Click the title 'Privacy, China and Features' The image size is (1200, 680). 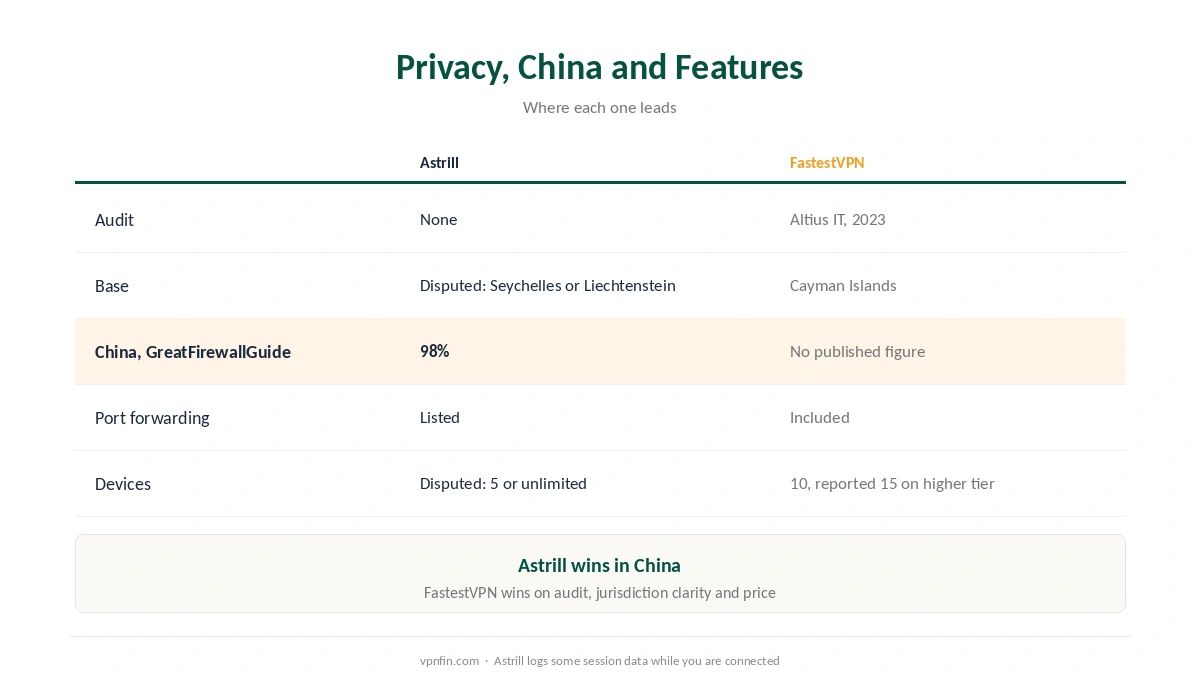coord(599,67)
